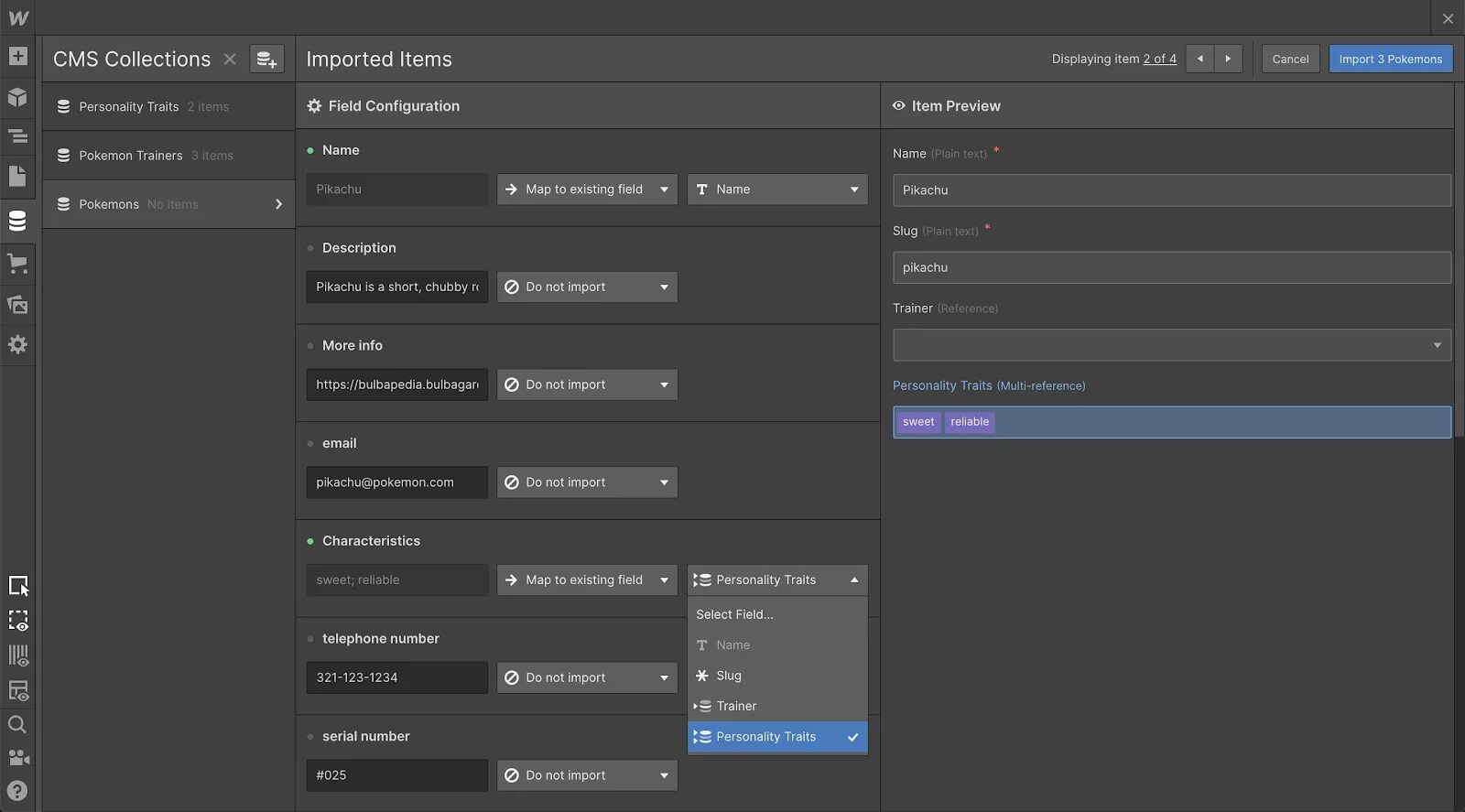Choose Slug from the field list
This screenshot has width=1465, height=812.
pyautogui.click(x=729, y=676)
